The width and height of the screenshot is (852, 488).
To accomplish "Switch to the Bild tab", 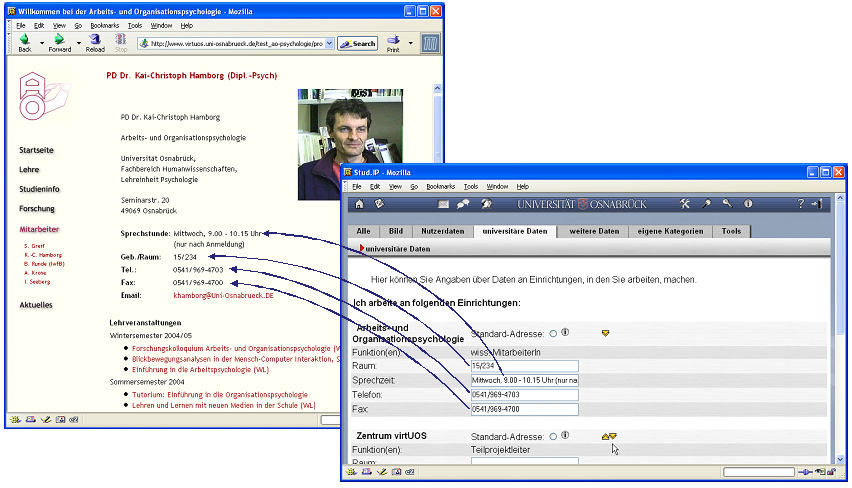I will tap(396, 232).
